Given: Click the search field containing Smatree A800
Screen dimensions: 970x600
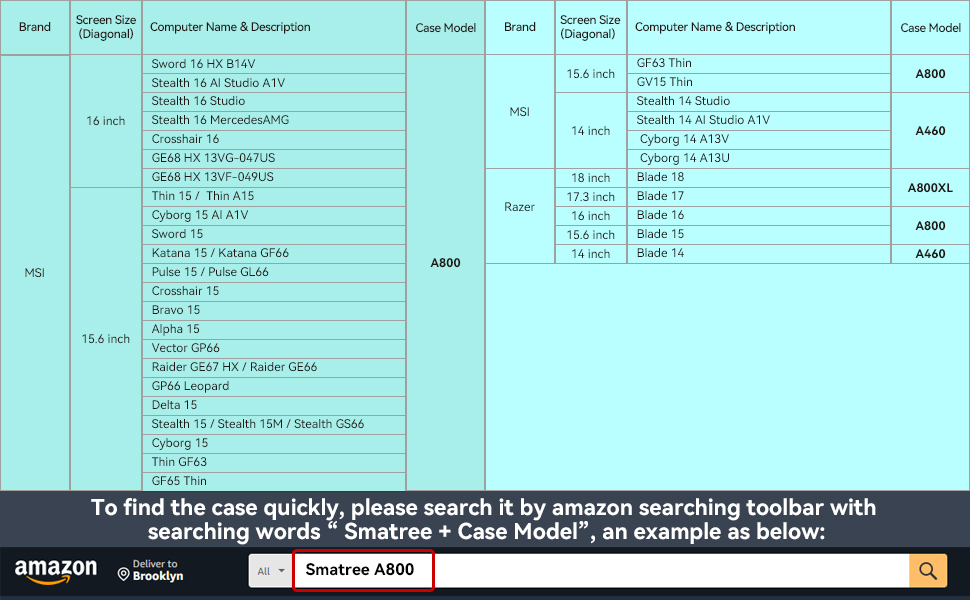Looking at the screenshot, I should [x=600, y=571].
